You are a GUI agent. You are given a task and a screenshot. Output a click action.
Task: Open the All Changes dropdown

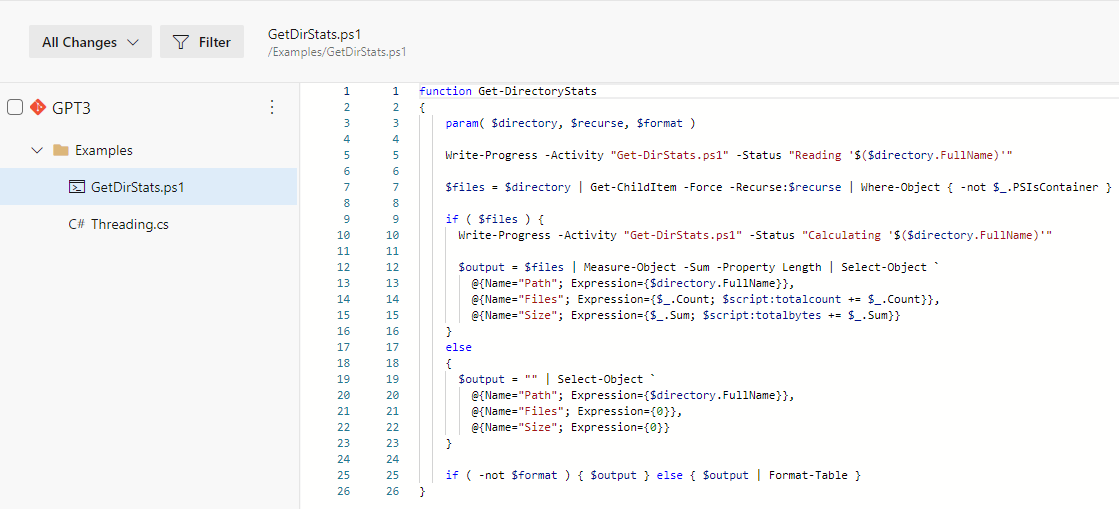pyautogui.click(x=90, y=42)
